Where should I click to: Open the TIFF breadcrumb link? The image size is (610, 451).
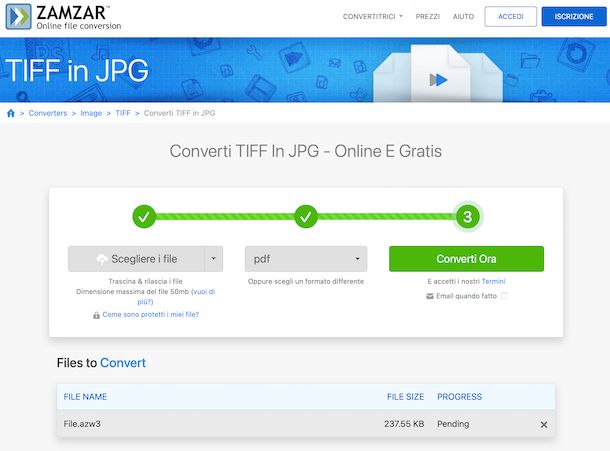coord(123,113)
